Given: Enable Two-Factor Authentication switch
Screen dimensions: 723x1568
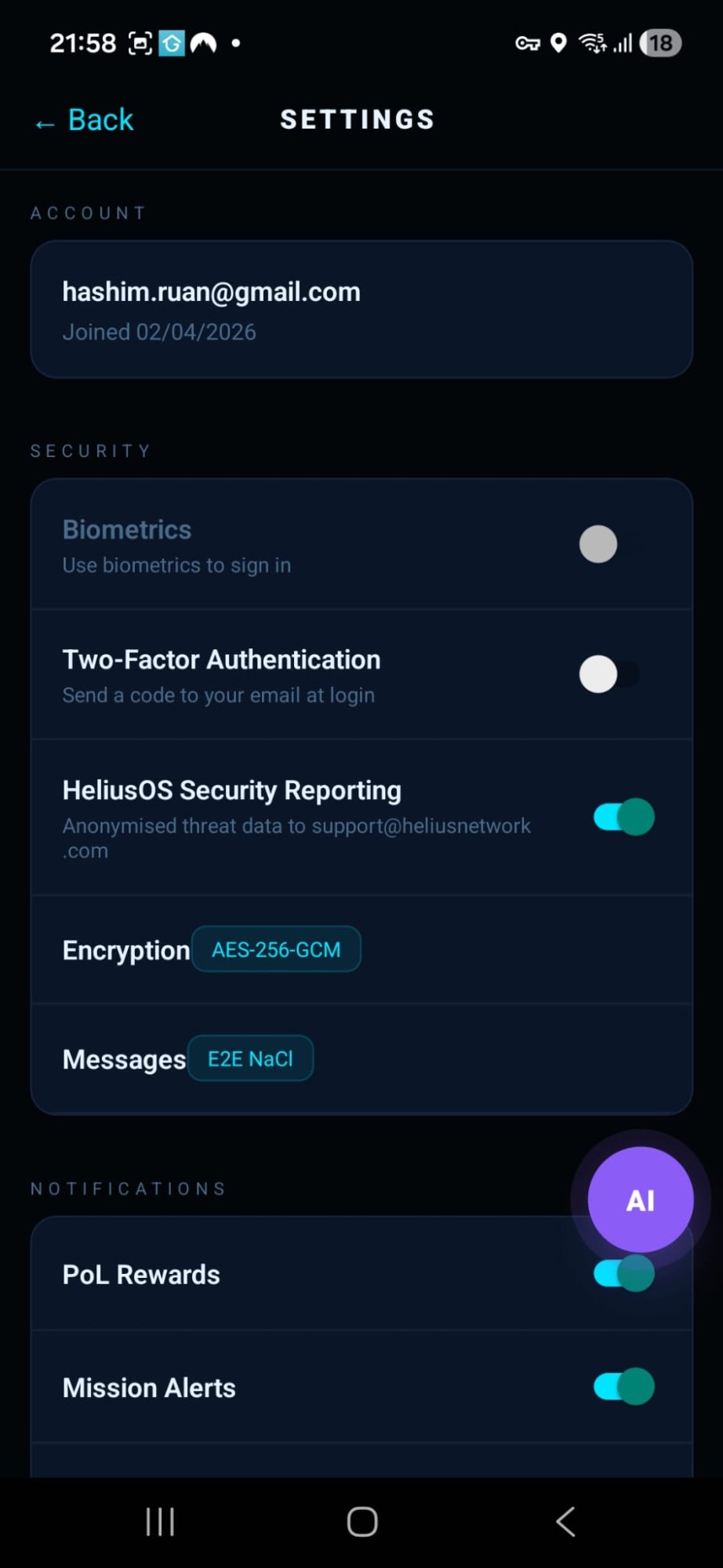Looking at the screenshot, I should [609, 674].
